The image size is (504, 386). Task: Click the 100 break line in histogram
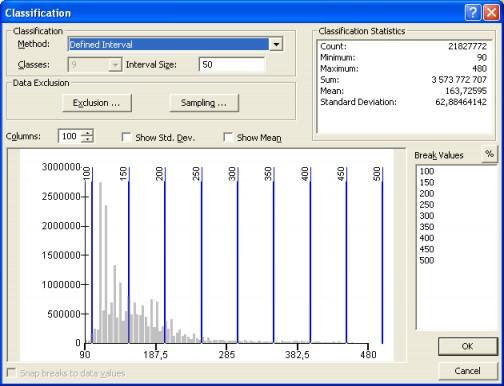coord(92,255)
